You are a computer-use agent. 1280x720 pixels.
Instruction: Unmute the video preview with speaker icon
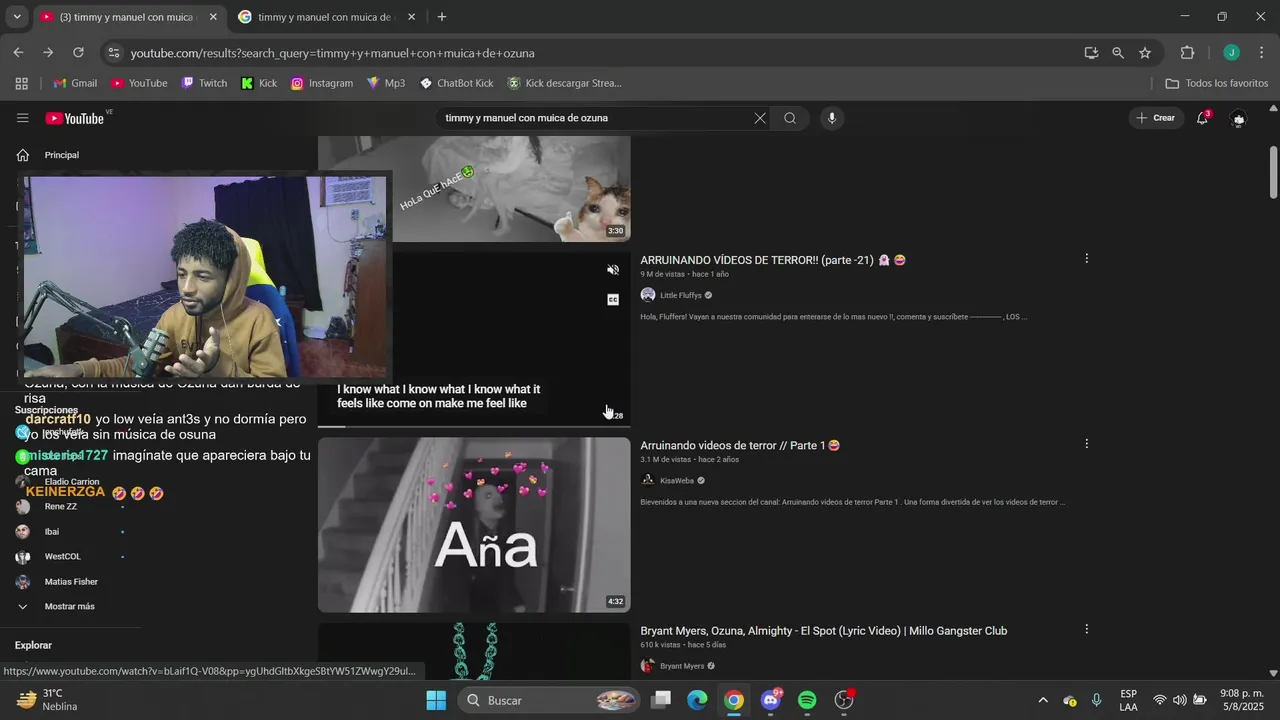613,270
